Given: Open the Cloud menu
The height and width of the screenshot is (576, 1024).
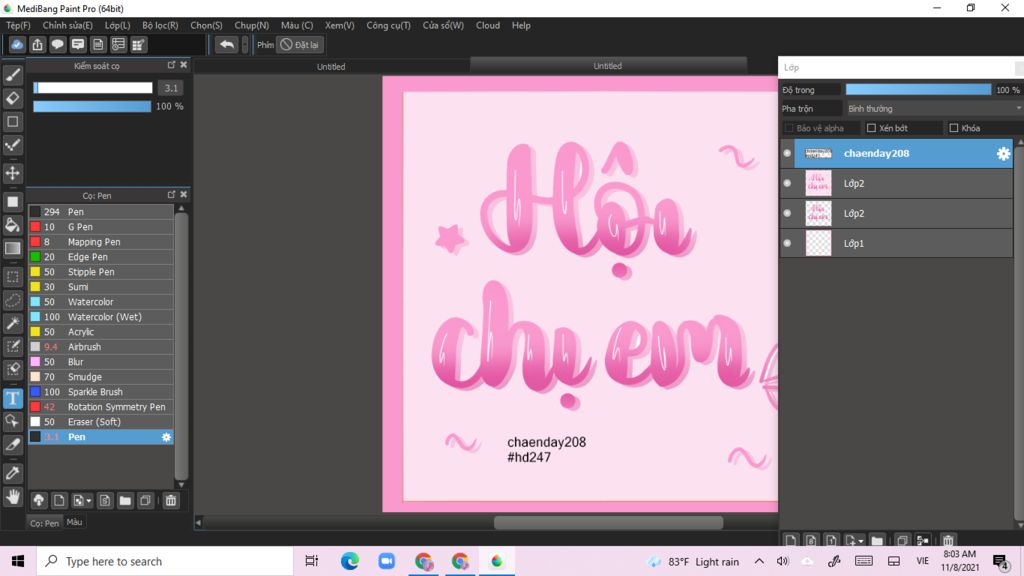Looking at the screenshot, I should pos(488,25).
